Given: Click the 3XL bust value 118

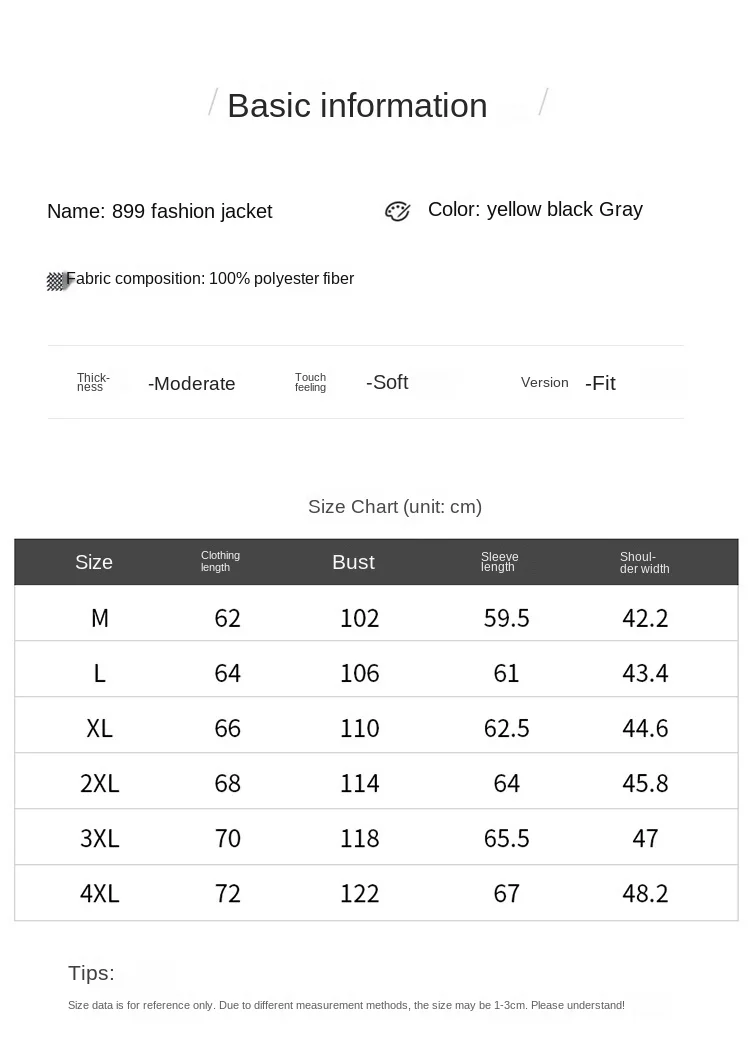Looking at the screenshot, I should tap(359, 838).
